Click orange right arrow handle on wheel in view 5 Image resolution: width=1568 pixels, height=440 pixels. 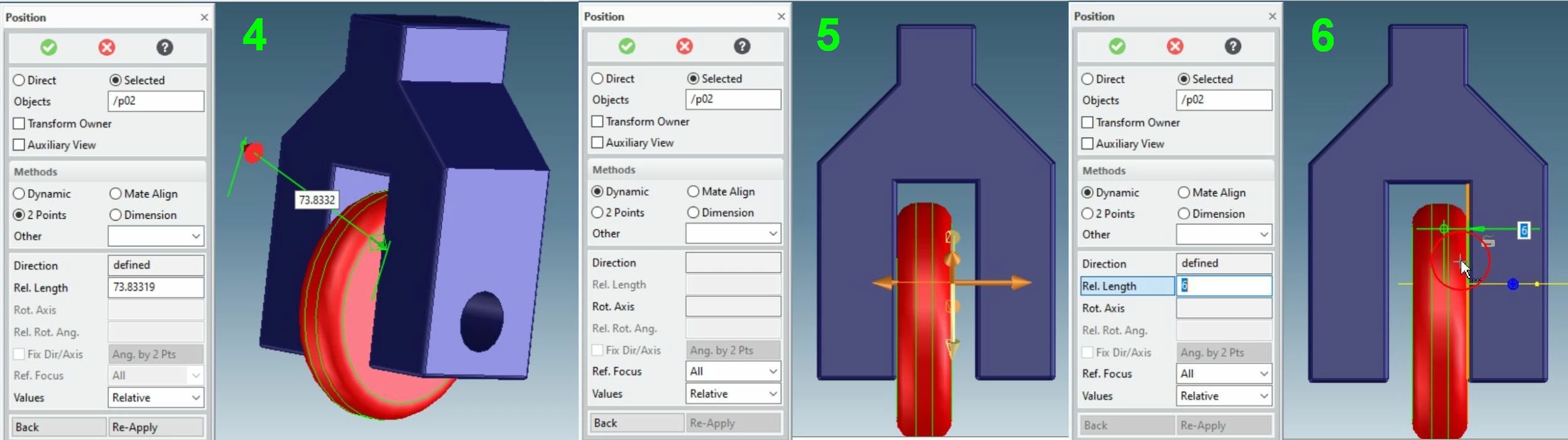point(1019,283)
